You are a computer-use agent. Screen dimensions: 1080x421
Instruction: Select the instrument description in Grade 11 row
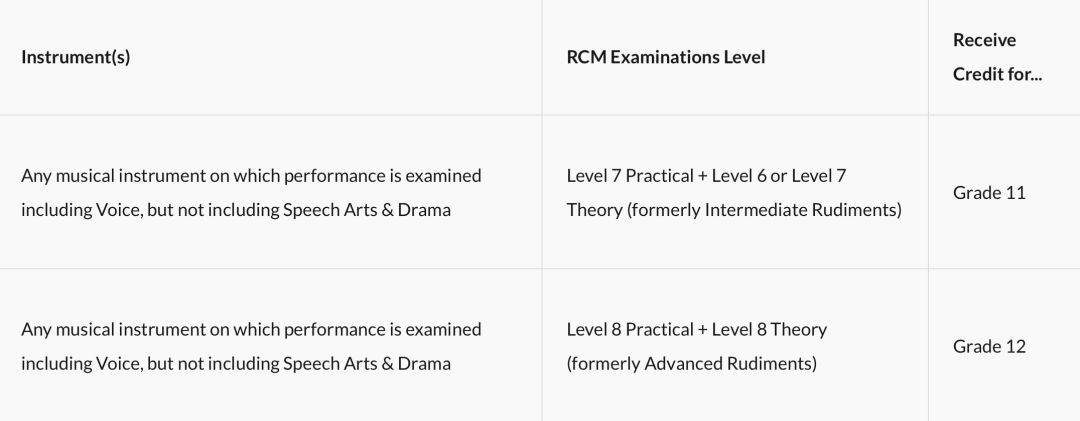click(251, 192)
